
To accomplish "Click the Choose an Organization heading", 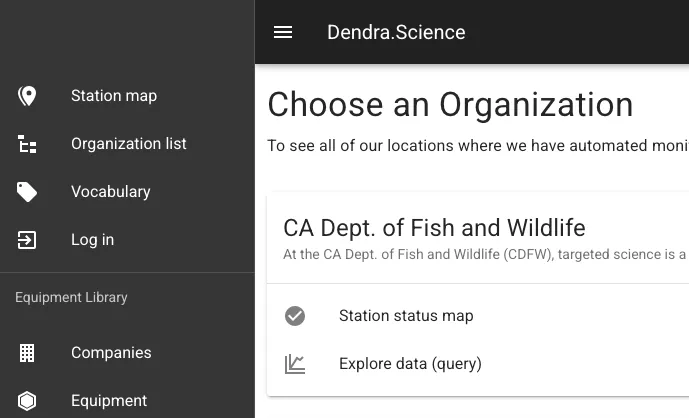I will point(450,105).
